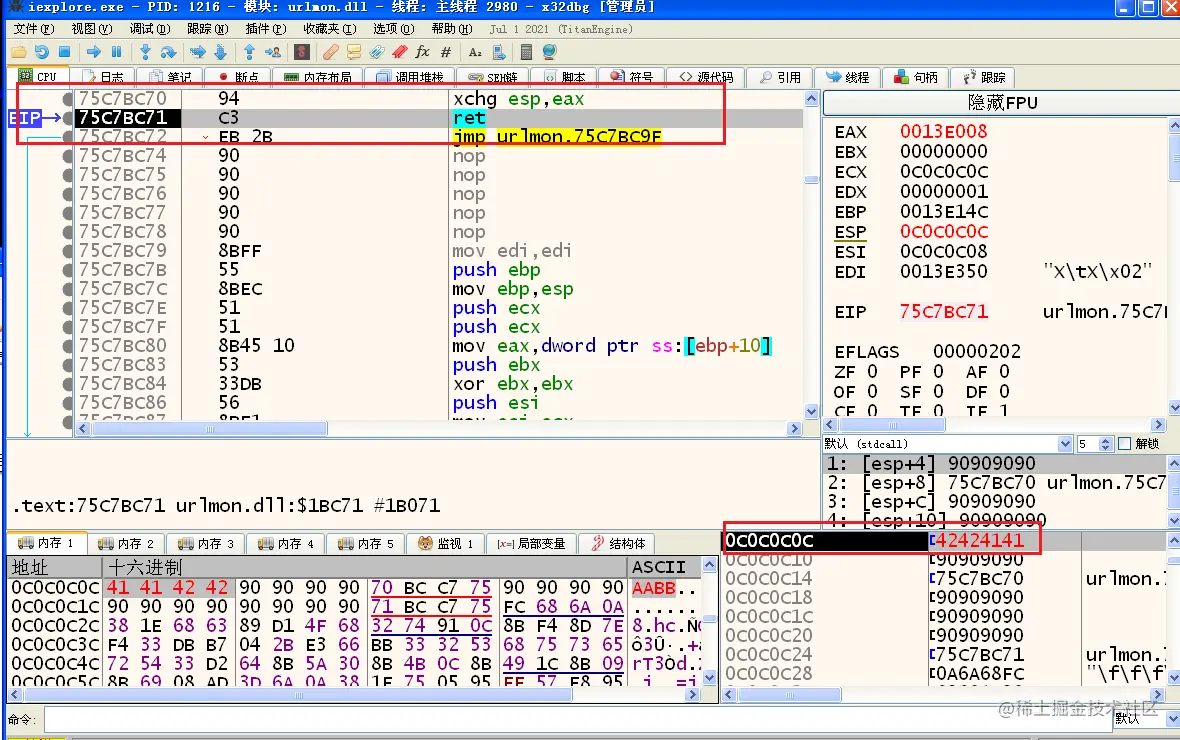Click the stop debugging square icon

65,52
